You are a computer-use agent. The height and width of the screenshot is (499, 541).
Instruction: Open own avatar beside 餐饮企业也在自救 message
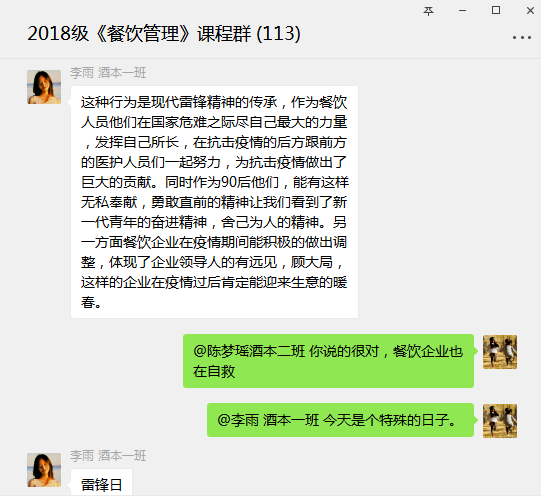tap(500, 352)
